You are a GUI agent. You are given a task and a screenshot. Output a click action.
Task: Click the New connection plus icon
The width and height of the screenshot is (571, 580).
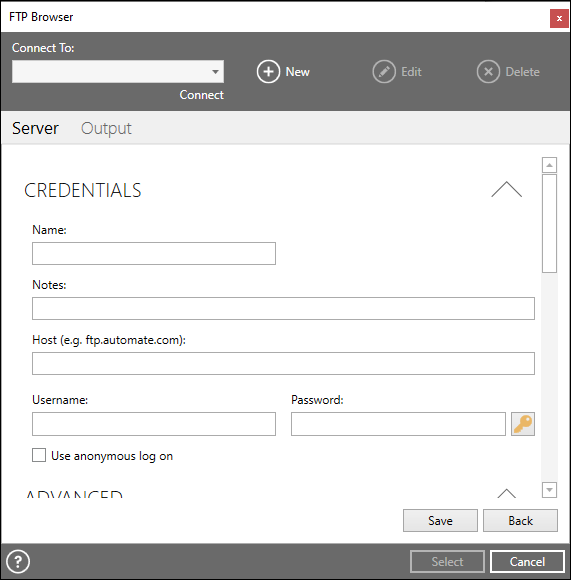coord(268,71)
